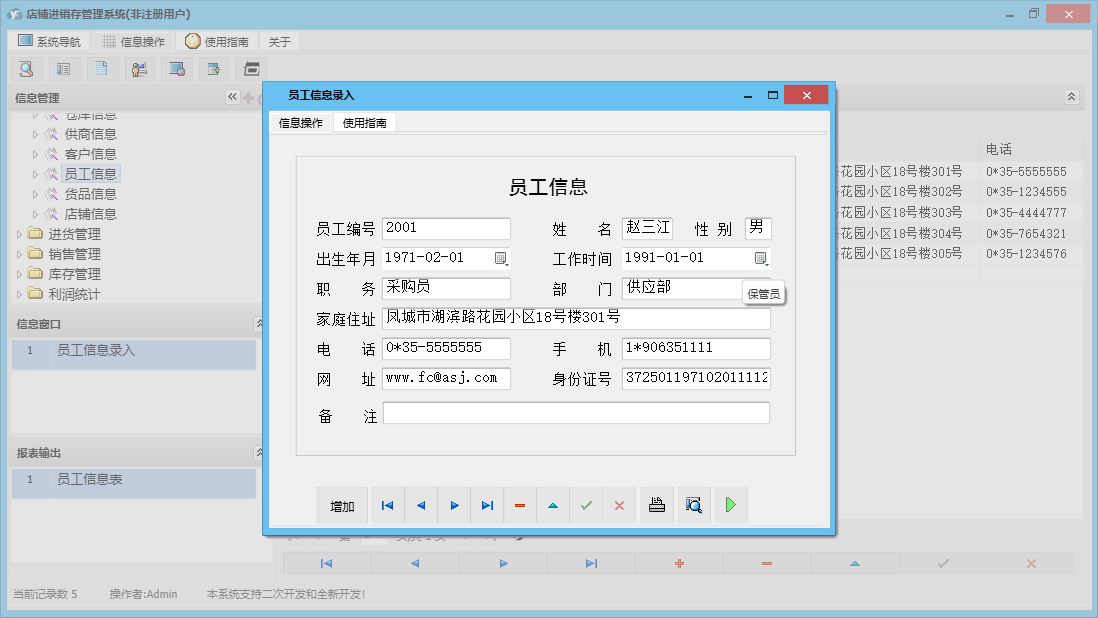Jump to last record with the arrow control

(487, 505)
